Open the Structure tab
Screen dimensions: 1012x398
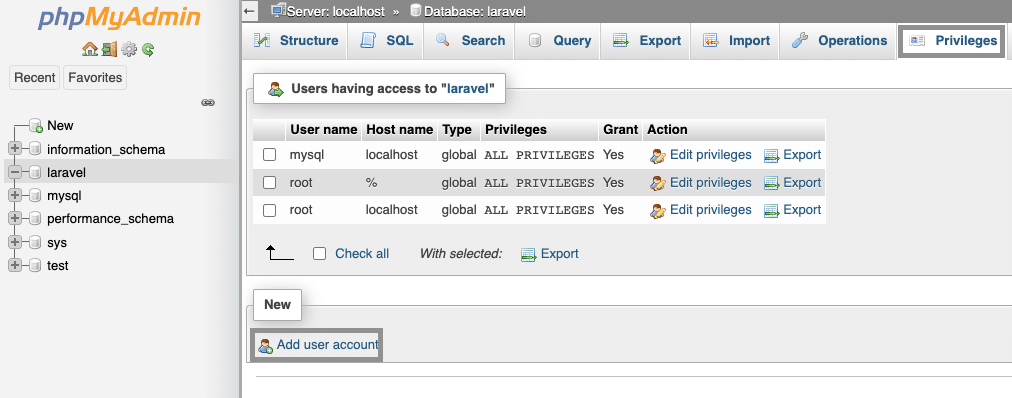[295, 41]
